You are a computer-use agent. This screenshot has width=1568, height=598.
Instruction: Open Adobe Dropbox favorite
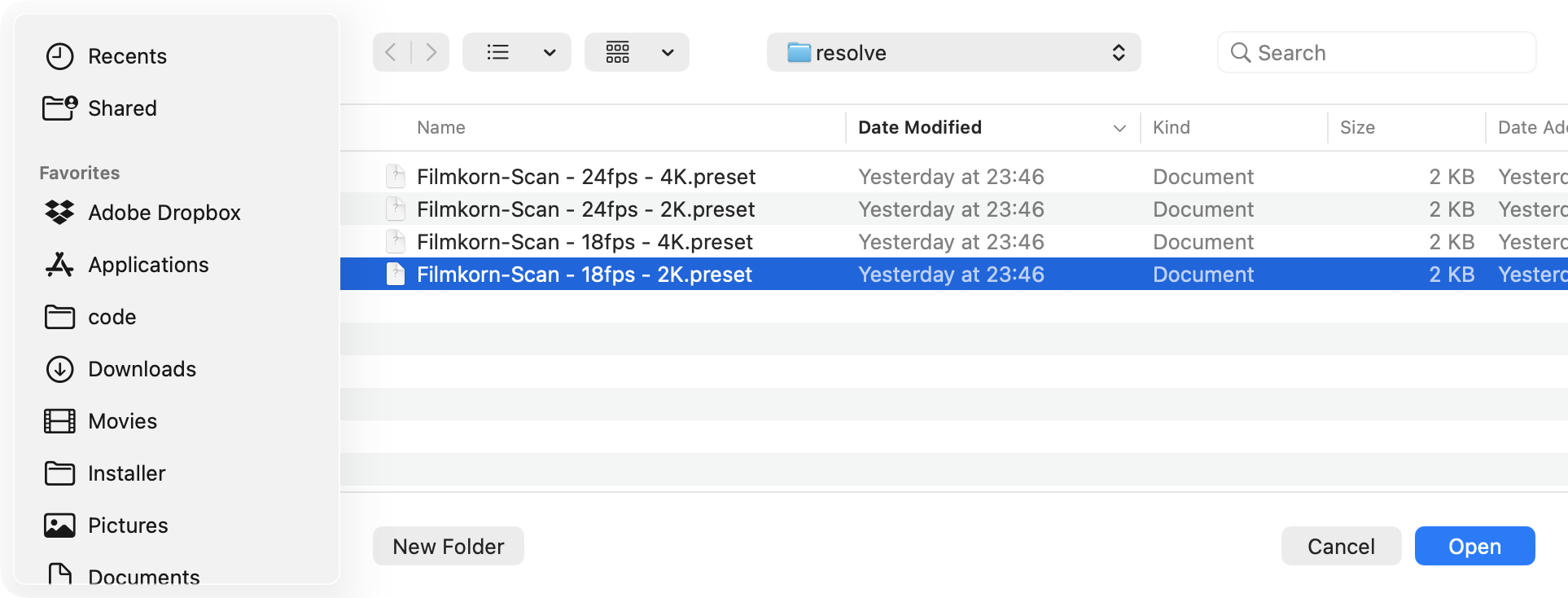(142, 213)
